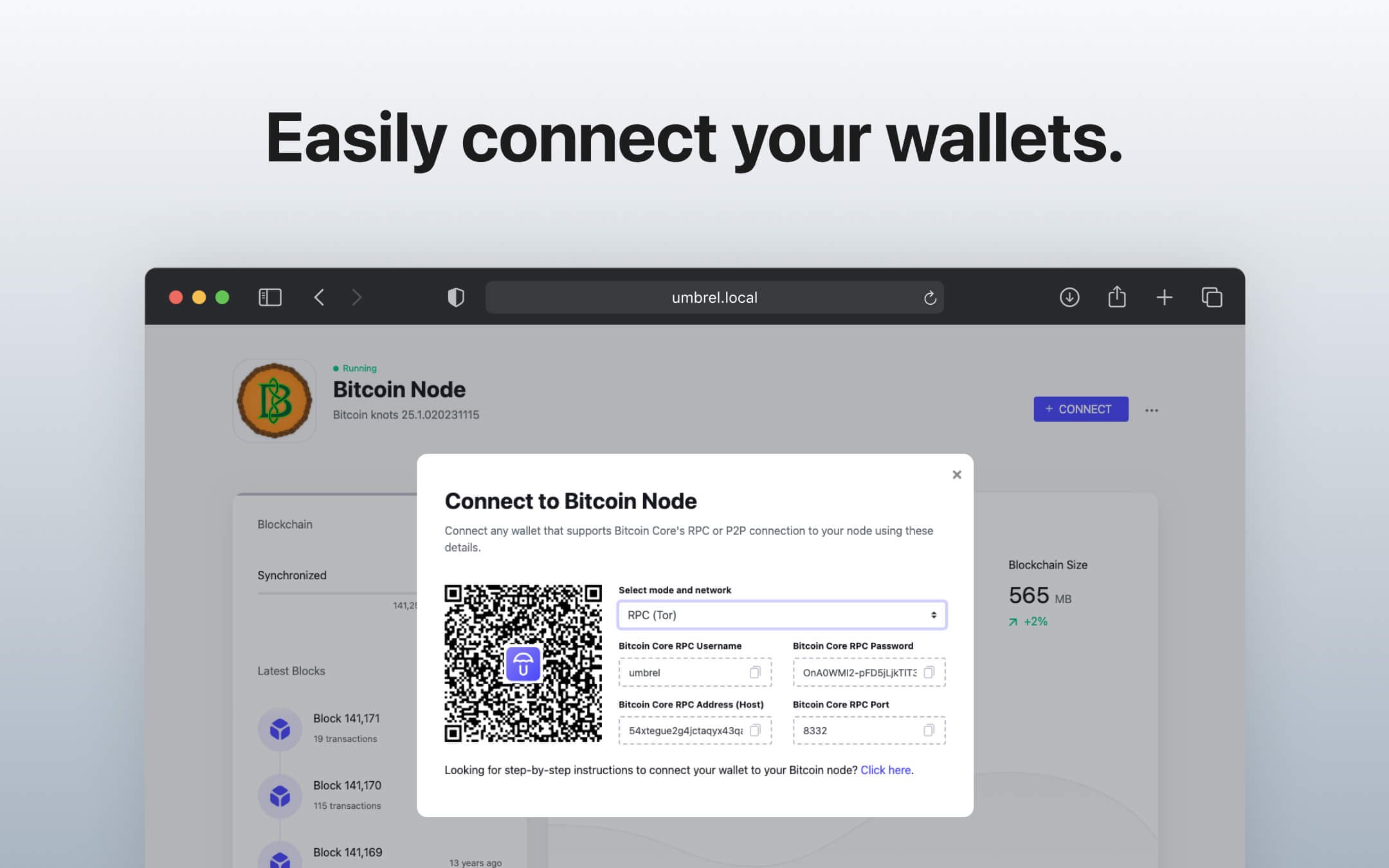Viewport: 1389px width, 868px height.
Task: Click here link for wallet instructions
Action: pos(885,770)
